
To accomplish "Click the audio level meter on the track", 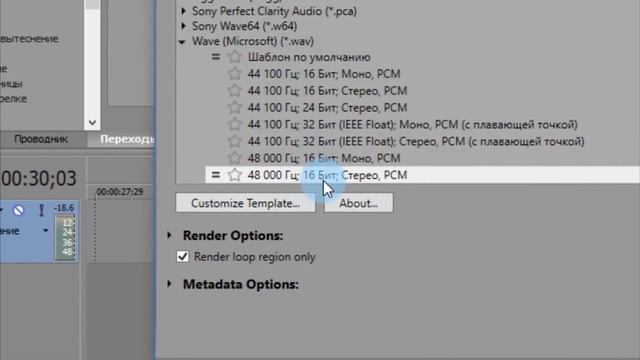I will tap(65, 238).
